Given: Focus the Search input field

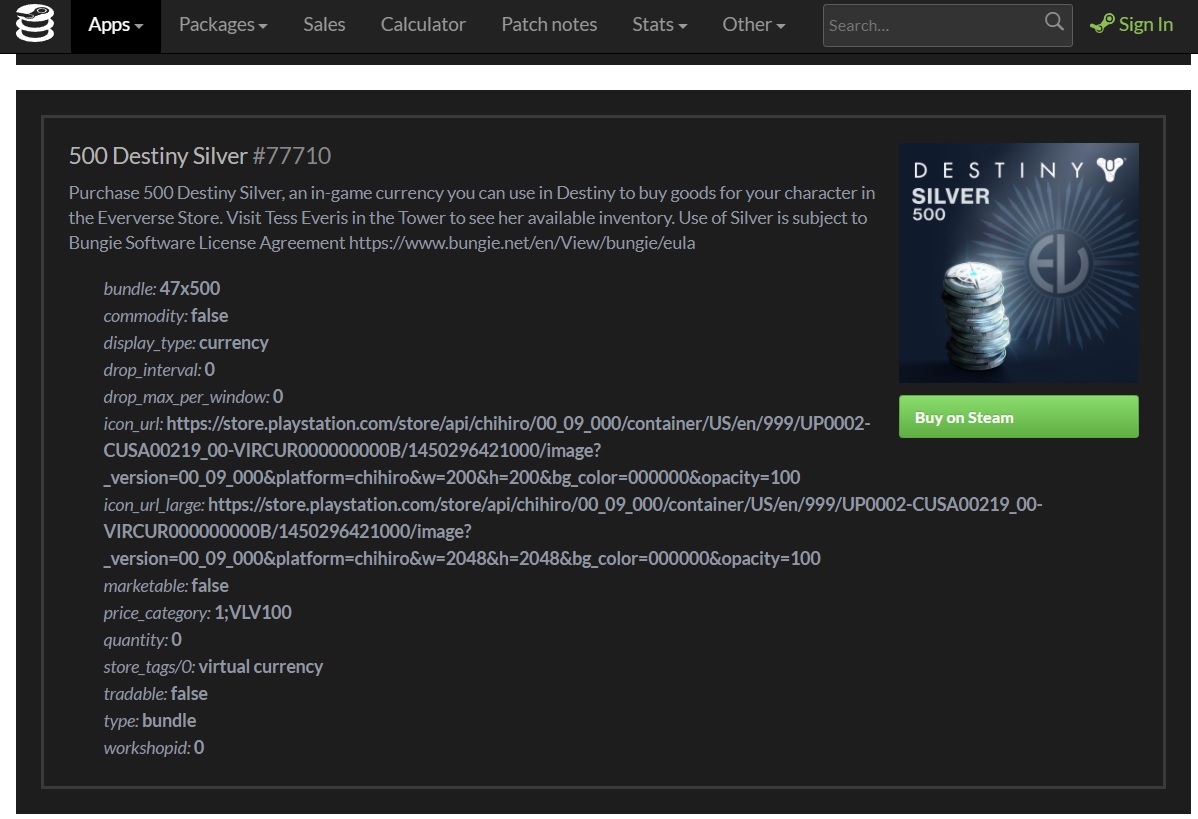Looking at the screenshot, I should click(x=930, y=26).
